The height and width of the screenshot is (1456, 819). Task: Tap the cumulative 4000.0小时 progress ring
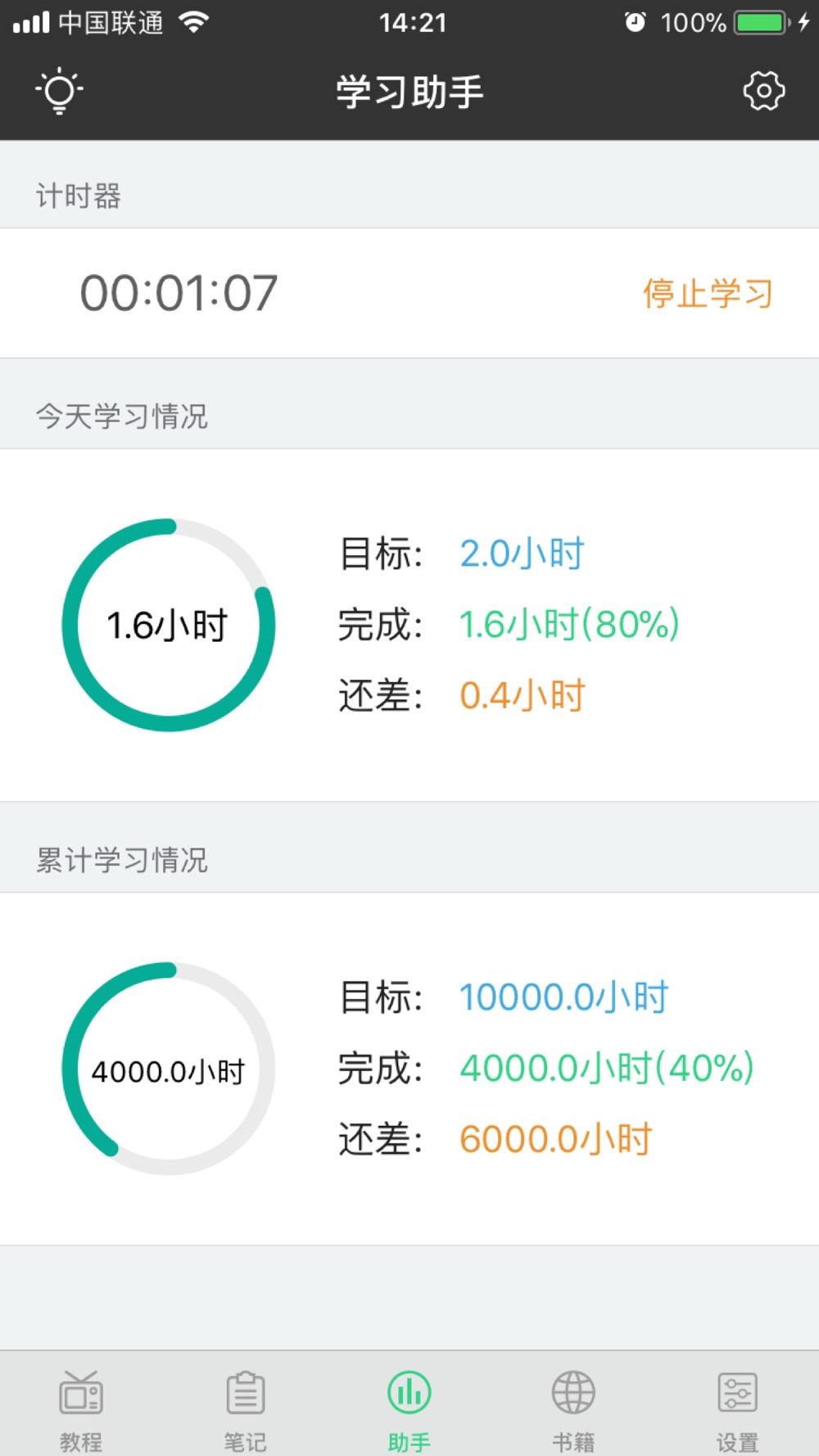click(169, 1069)
